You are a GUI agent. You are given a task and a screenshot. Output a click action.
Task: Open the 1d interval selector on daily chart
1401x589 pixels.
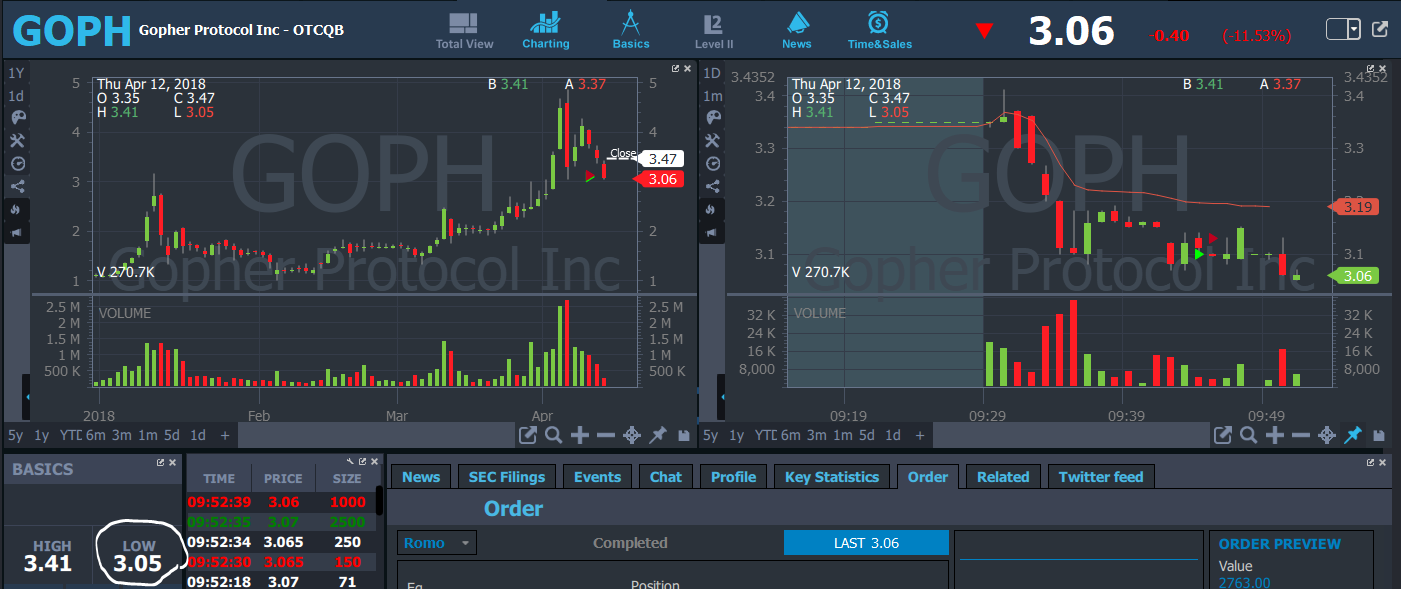(16, 96)
